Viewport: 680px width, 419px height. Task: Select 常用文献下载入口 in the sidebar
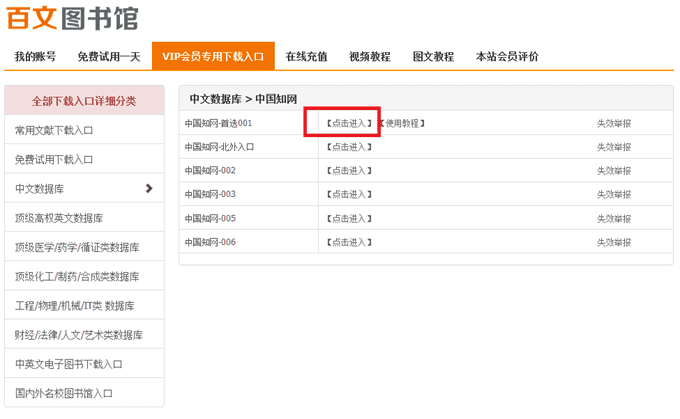84,130
